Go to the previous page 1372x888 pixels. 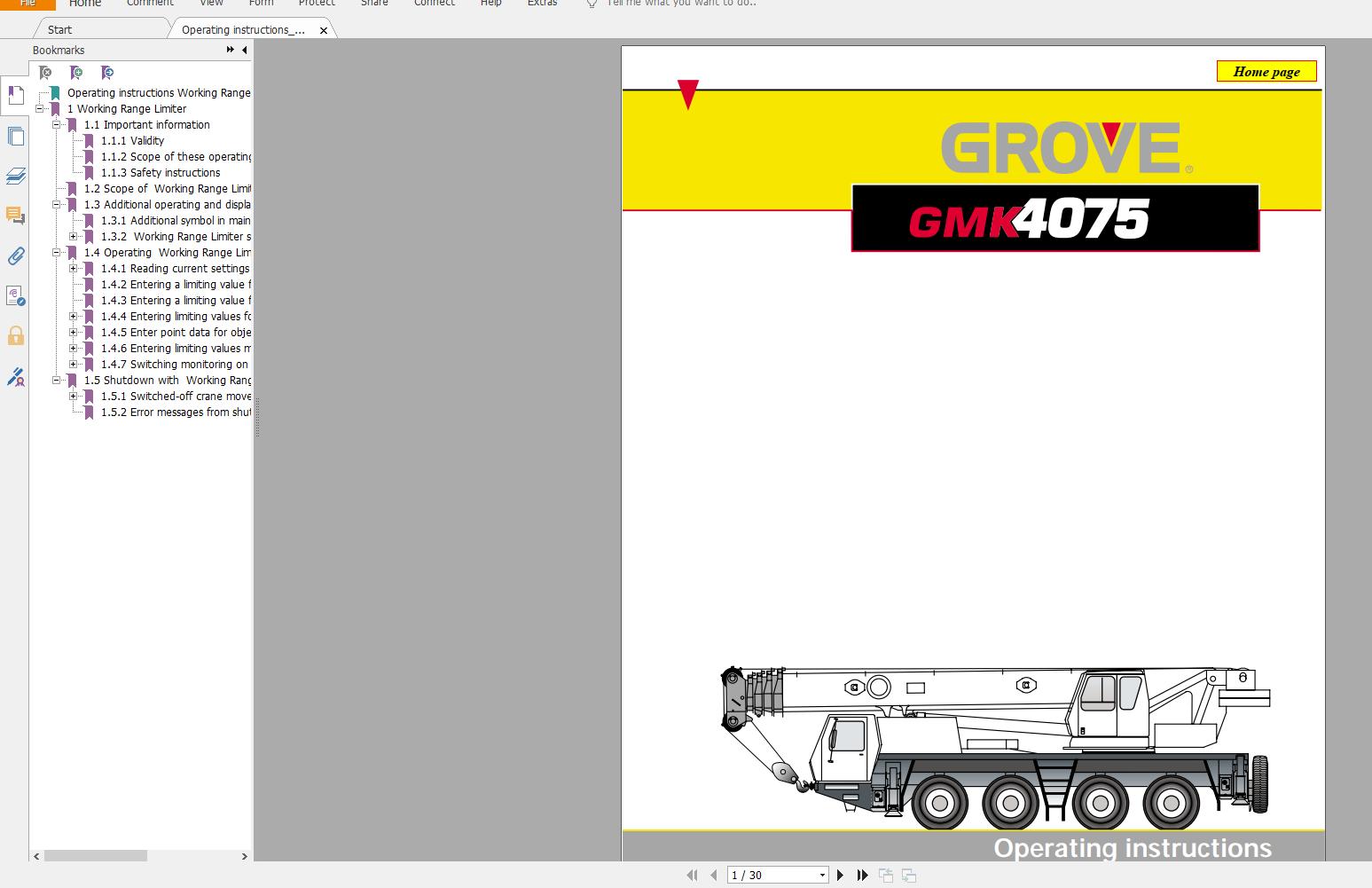[x=713, y=876]
